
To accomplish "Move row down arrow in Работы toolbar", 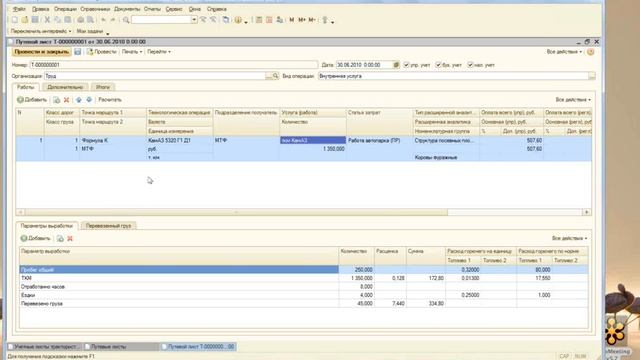I will 89,100.
